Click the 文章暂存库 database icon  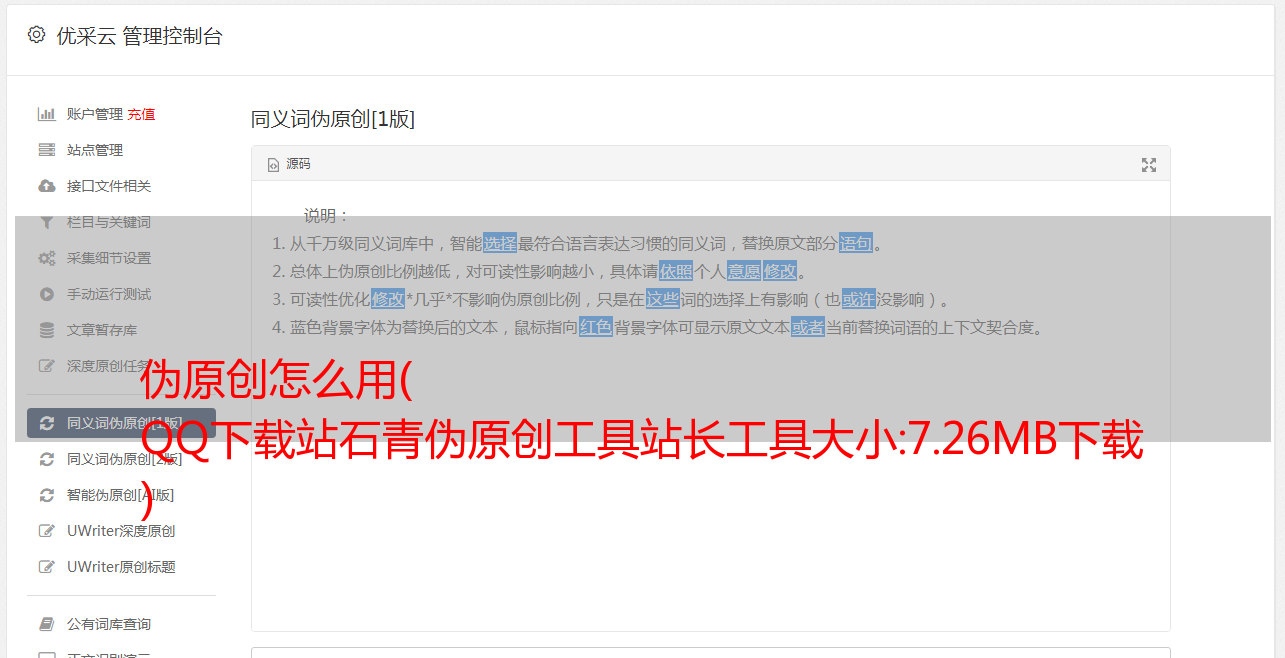46,330
